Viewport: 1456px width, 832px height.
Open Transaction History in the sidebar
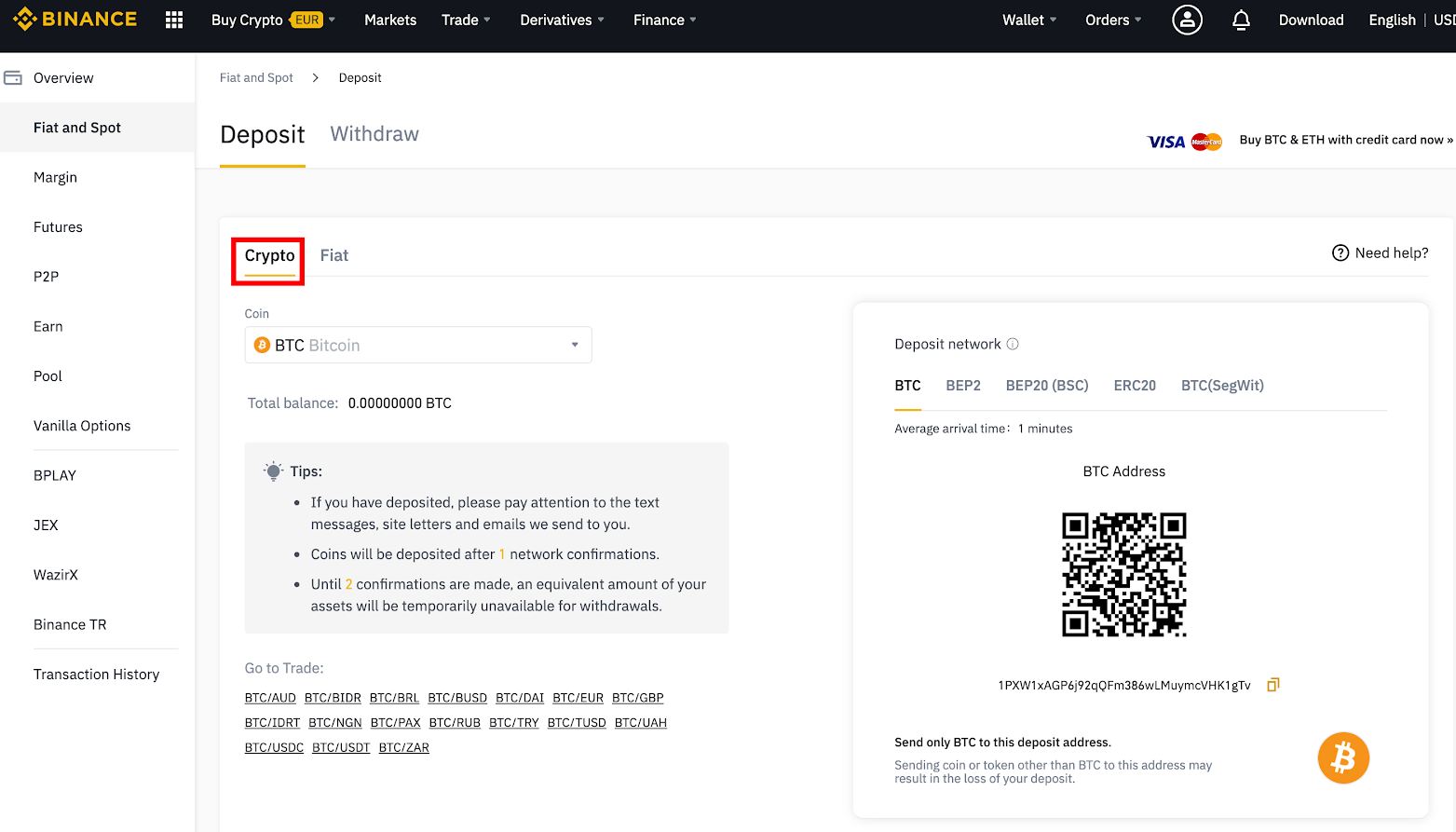pyautogui.click(x=96, y=675)
